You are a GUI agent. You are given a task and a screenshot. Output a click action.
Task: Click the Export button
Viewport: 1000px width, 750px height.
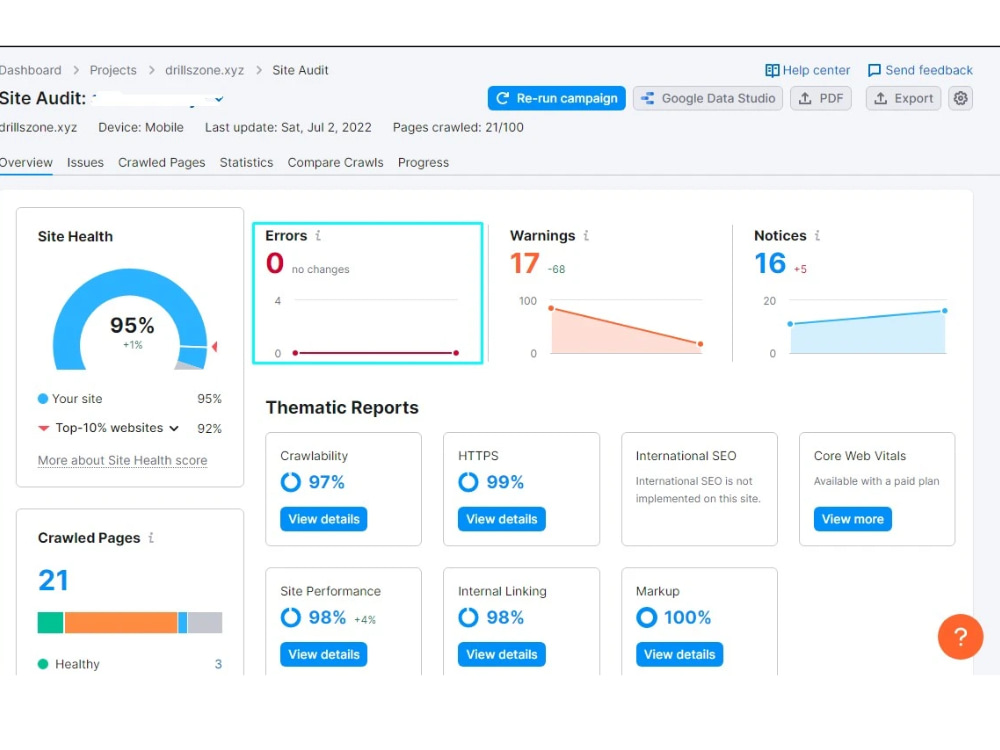[903, 98]
